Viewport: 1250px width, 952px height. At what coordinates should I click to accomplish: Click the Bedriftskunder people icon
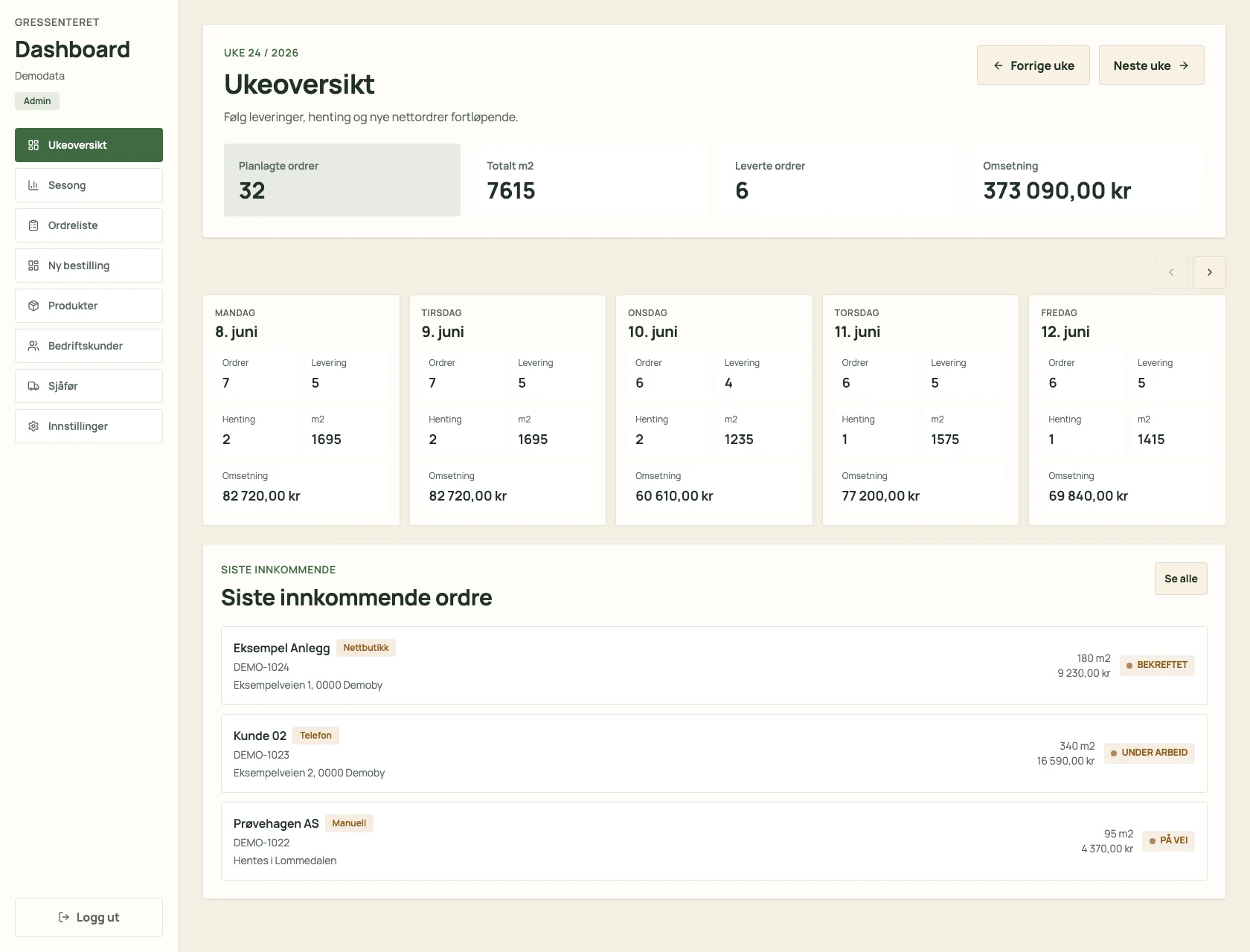point(33,346)
